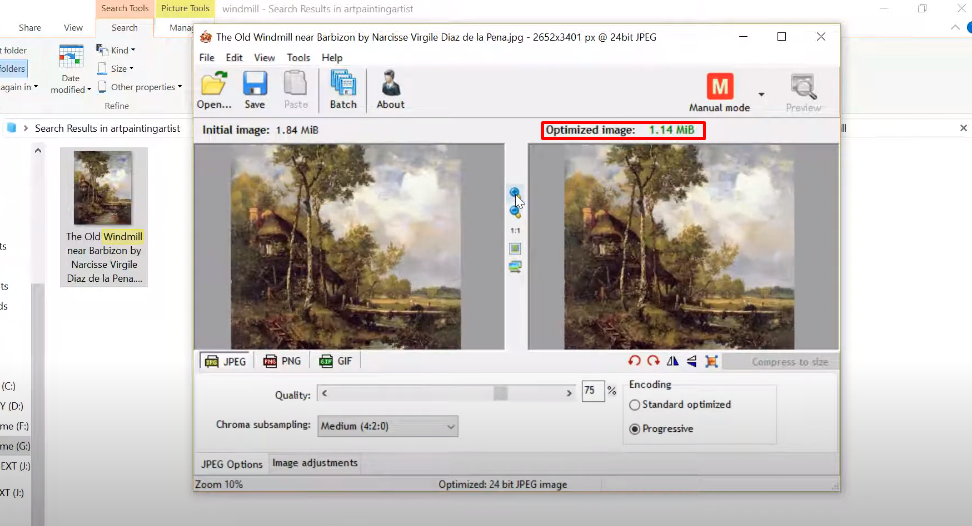Expand the Kind filter in Explorer

[x=116, y=50]
